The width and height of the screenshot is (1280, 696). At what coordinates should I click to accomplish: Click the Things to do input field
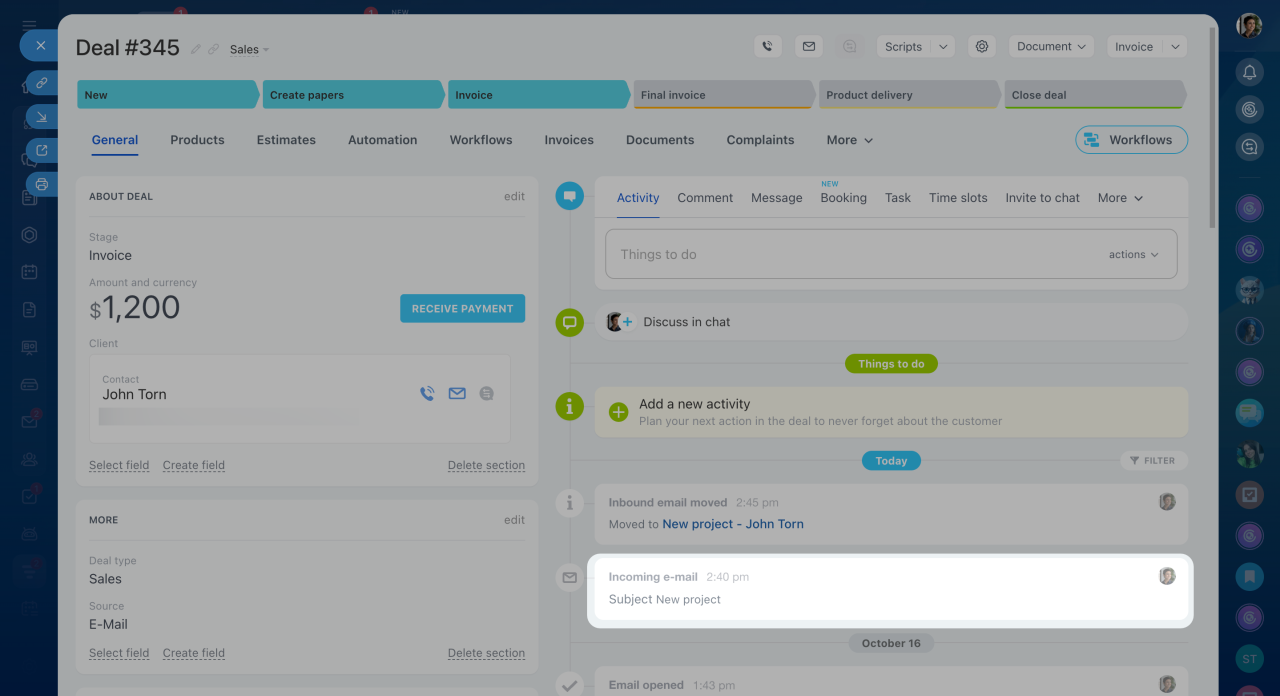850,255
